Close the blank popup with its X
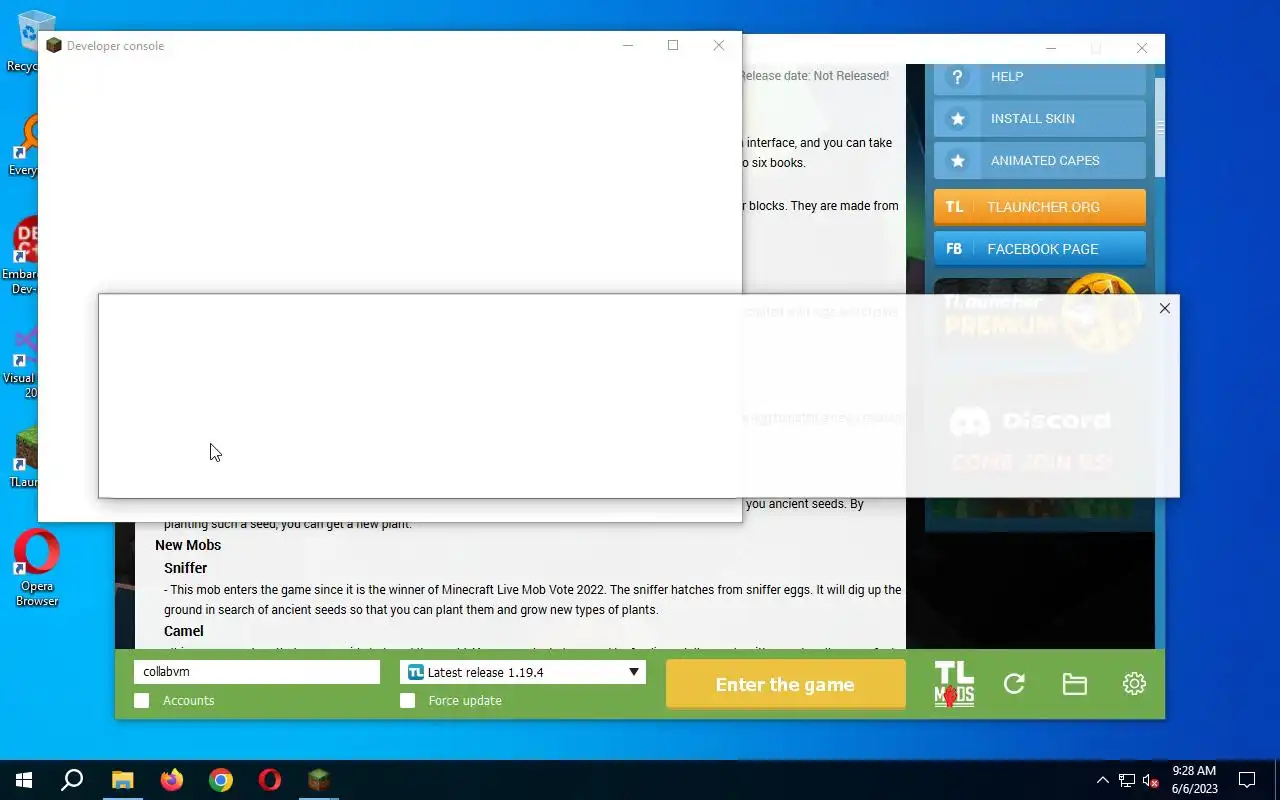 tap(1164, 309)
